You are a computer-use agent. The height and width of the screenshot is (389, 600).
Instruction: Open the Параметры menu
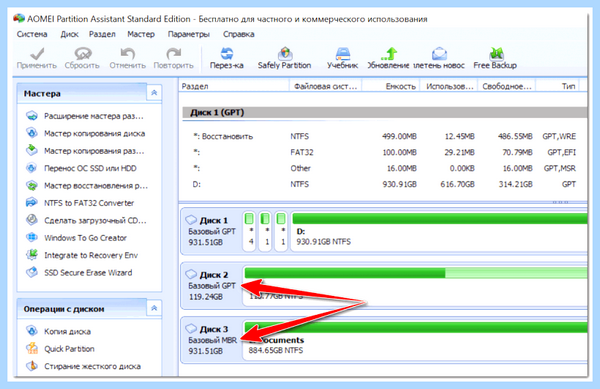point(189,34)
